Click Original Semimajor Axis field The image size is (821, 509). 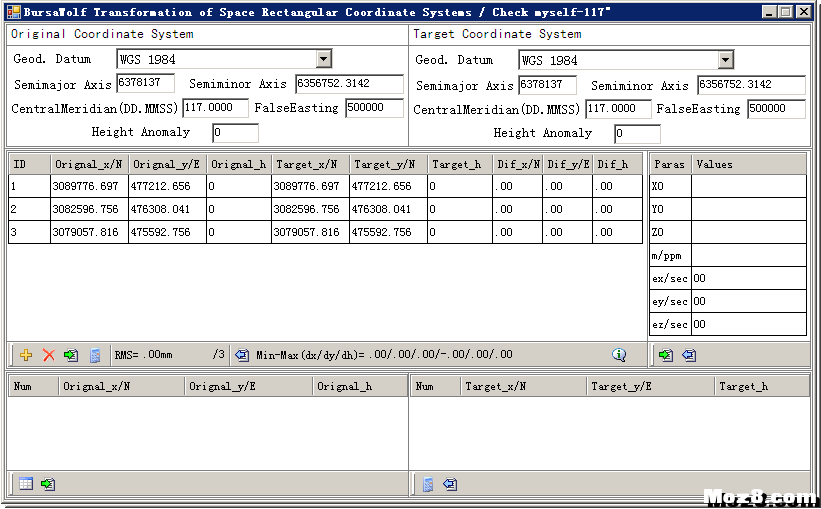[x=146, y=83]
